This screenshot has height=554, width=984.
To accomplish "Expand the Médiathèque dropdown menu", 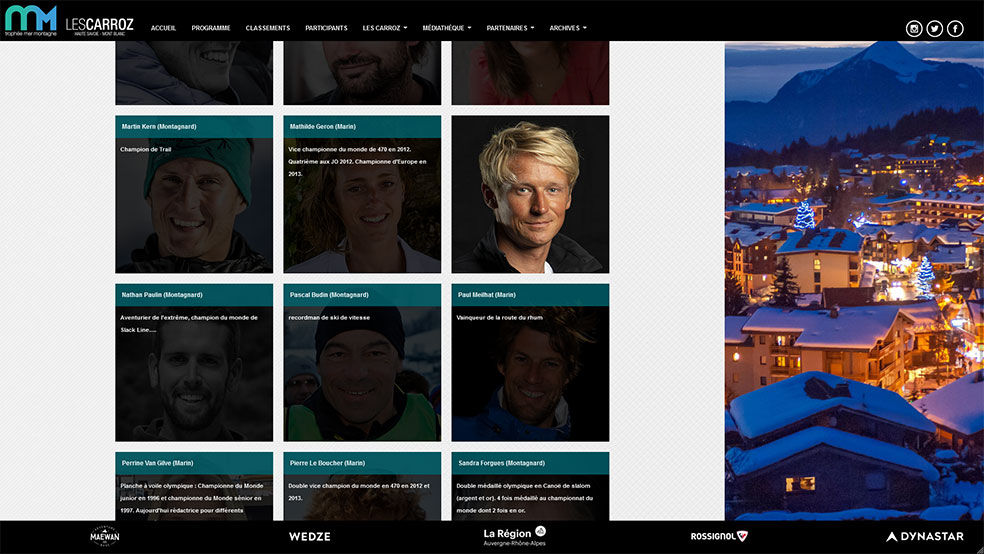I will tap(446, 28).
